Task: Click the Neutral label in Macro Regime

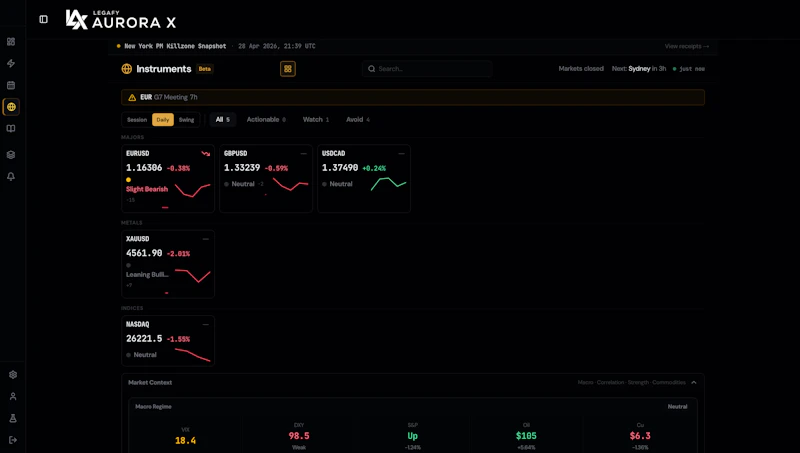Action: pos(678,407)
